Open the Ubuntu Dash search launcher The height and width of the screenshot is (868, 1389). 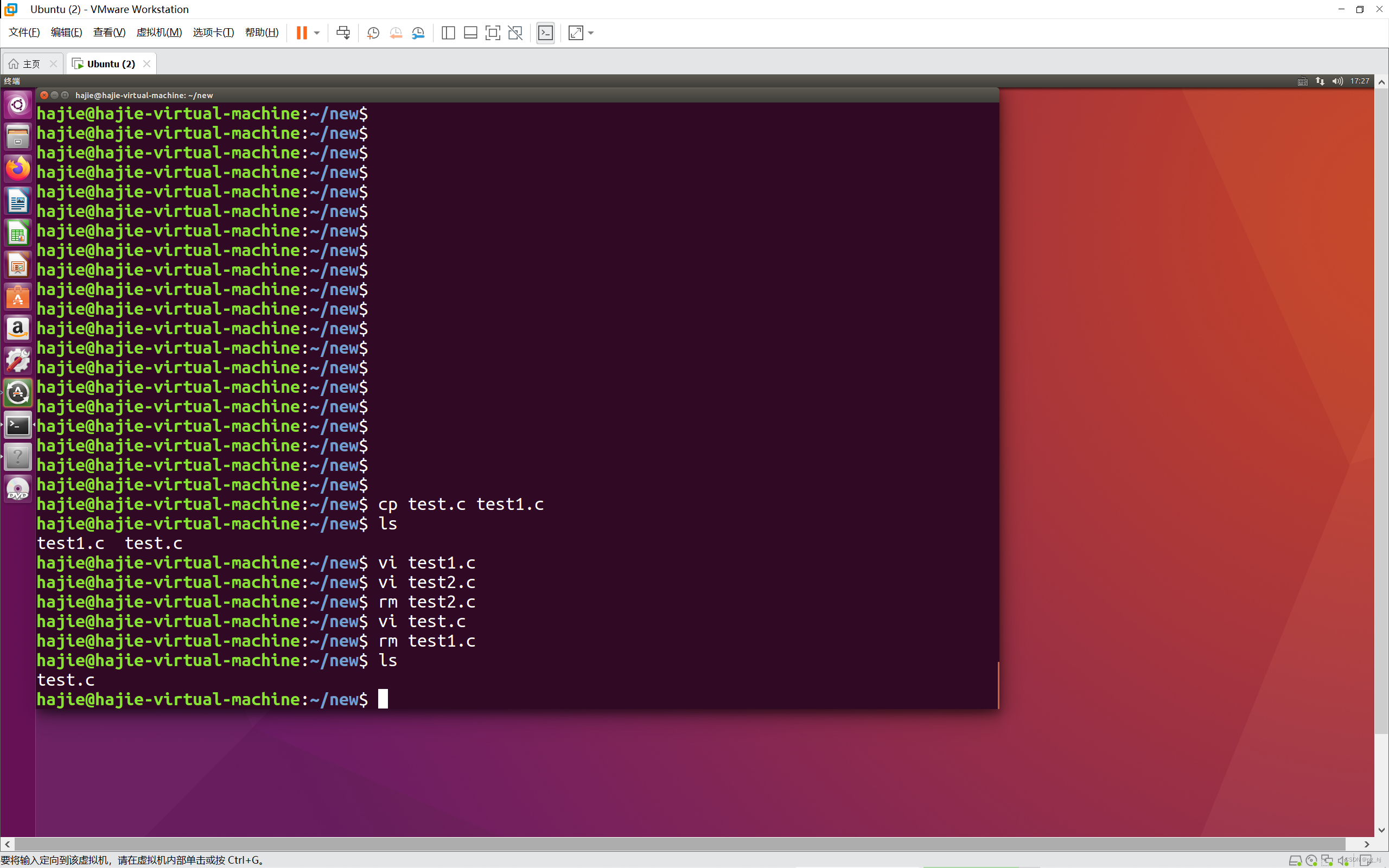coord(18,105)
